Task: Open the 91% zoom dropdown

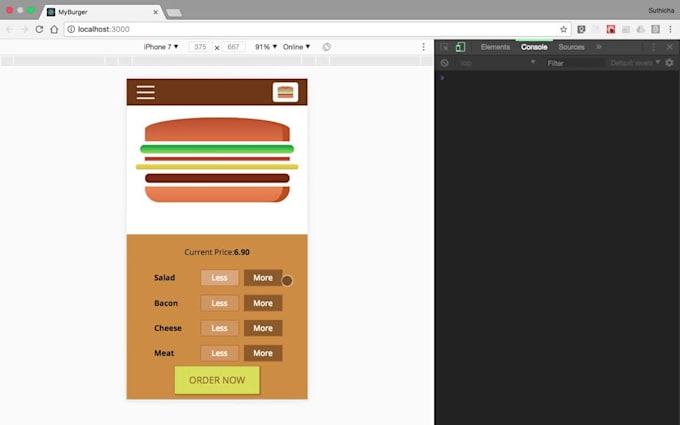Action: [x=265, y=47]
